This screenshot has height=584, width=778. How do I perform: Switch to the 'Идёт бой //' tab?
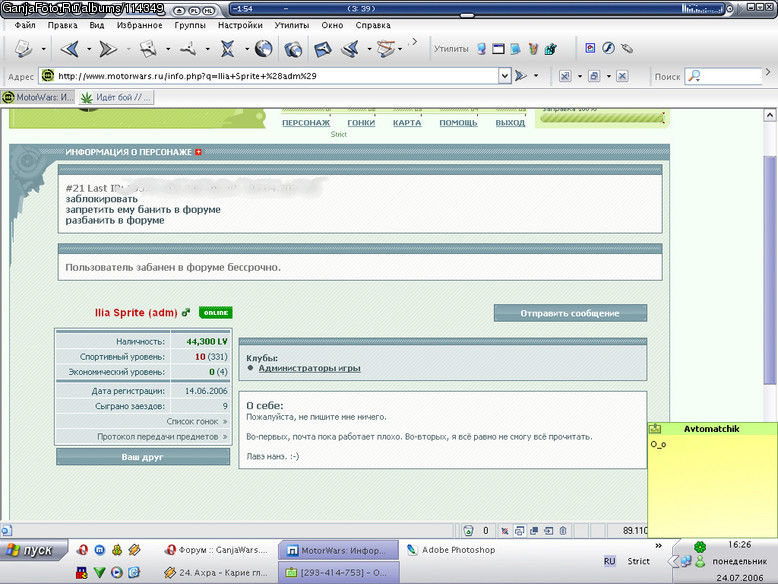point(116,97)
